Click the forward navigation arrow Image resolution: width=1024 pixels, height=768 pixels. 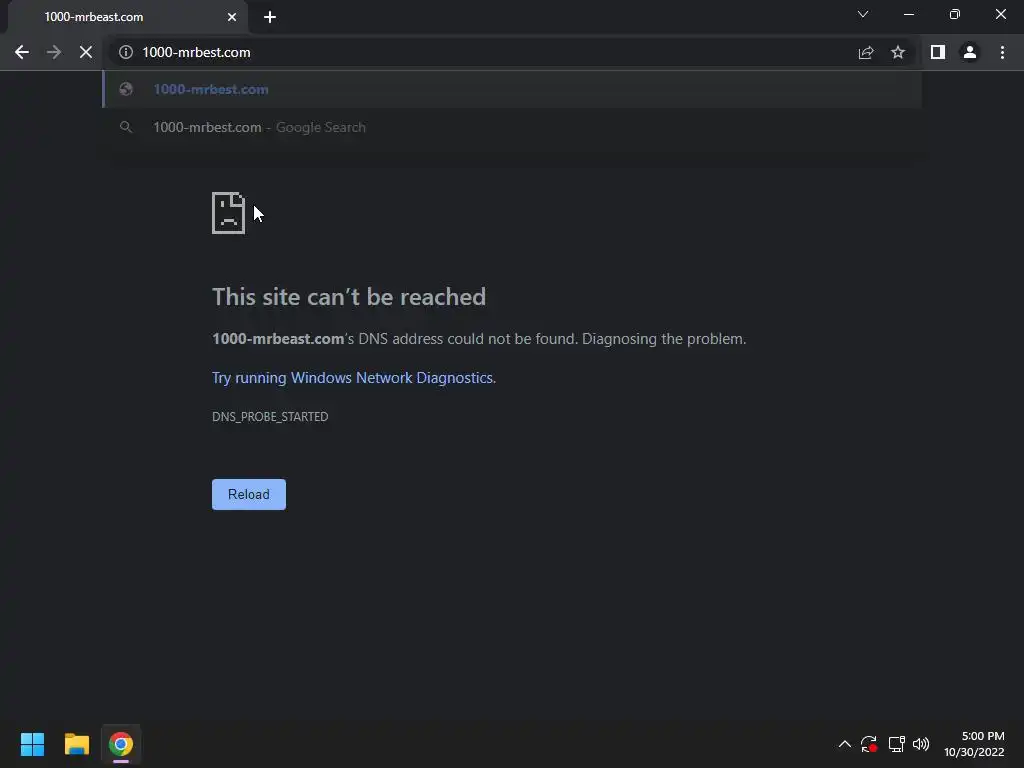[54, 52]
